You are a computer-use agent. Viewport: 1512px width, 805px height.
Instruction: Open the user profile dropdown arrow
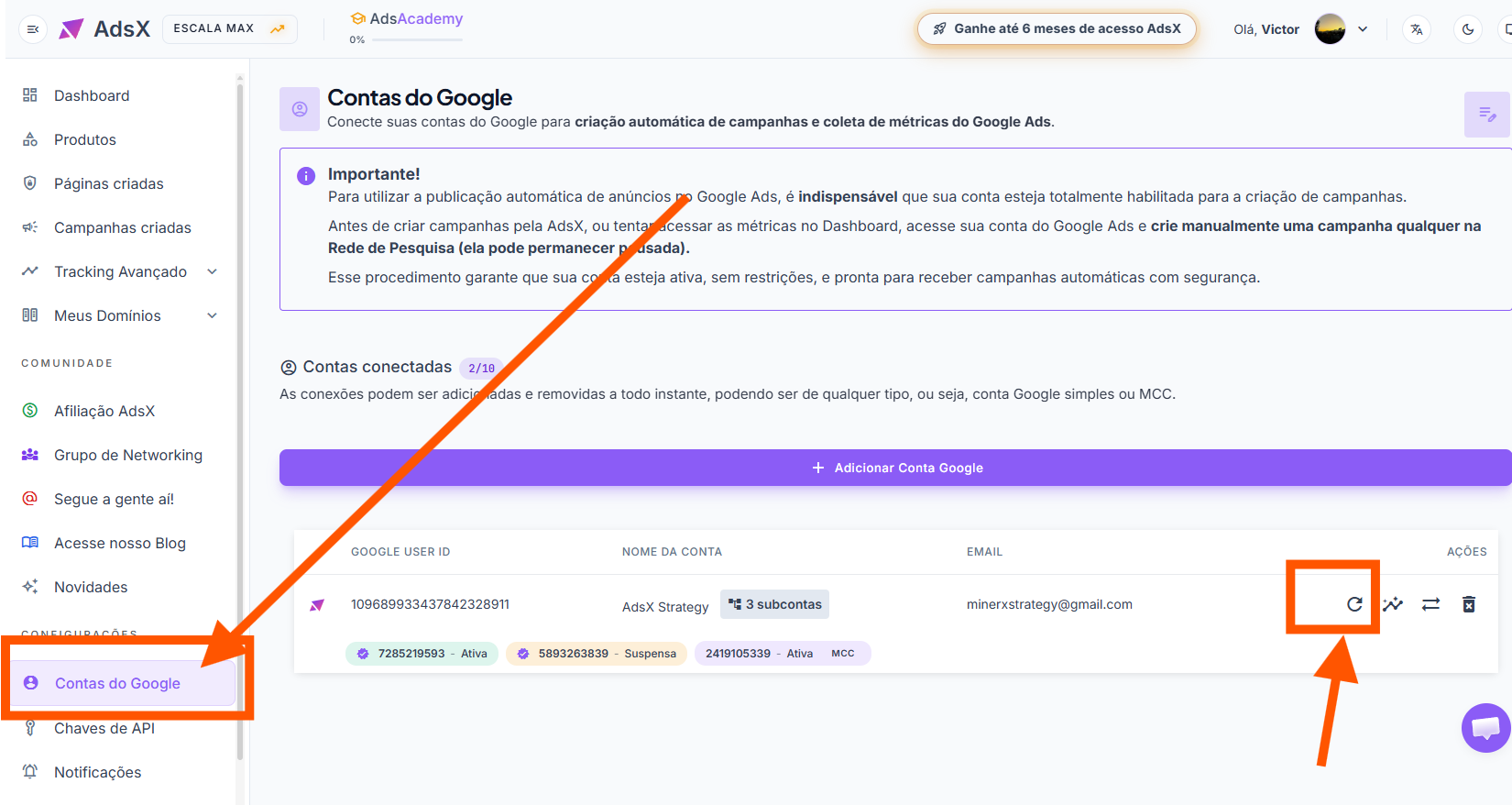(1363, 29)
